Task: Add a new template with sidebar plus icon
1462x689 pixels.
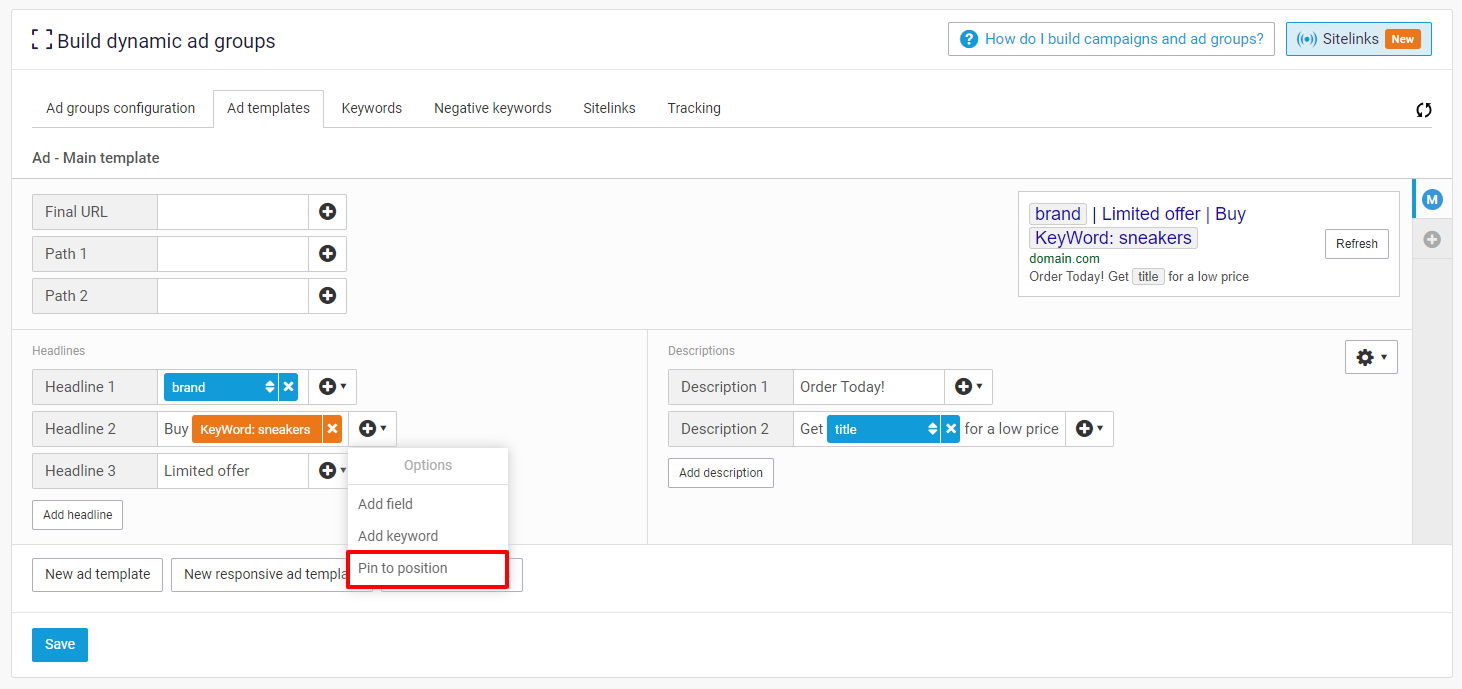Action: (1432, 240)
